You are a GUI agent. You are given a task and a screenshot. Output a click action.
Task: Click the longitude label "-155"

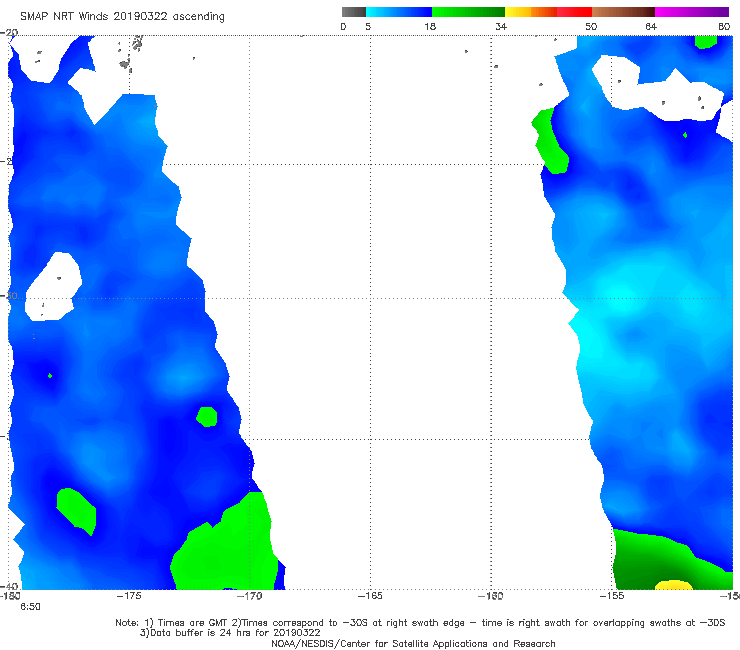(612, 596)
